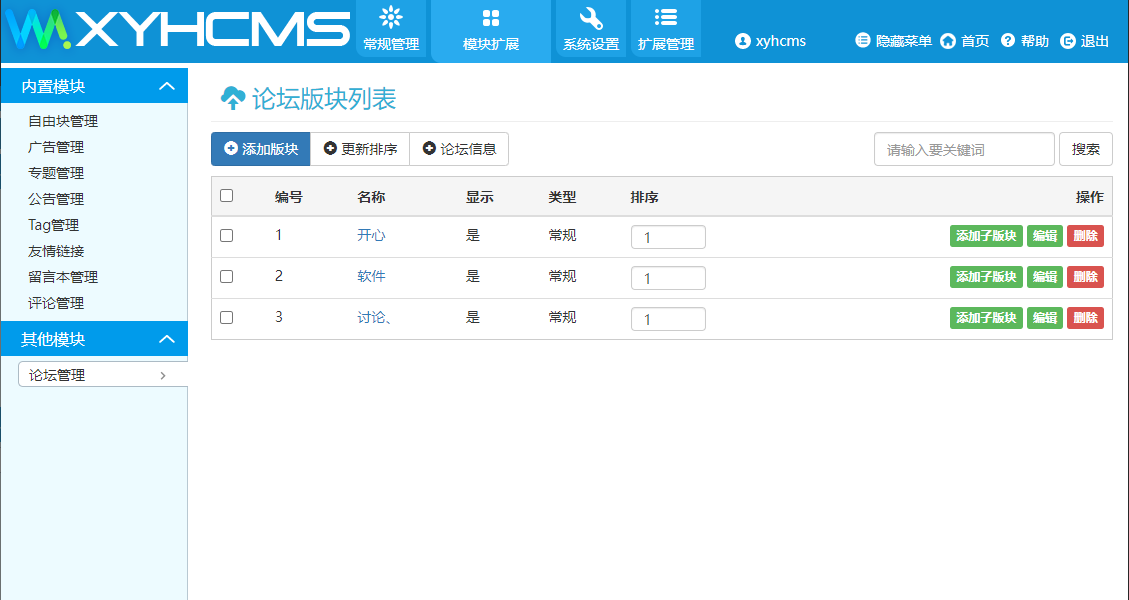
Task: Click the 排序 field for 开心 row
Action: [668, 237]
